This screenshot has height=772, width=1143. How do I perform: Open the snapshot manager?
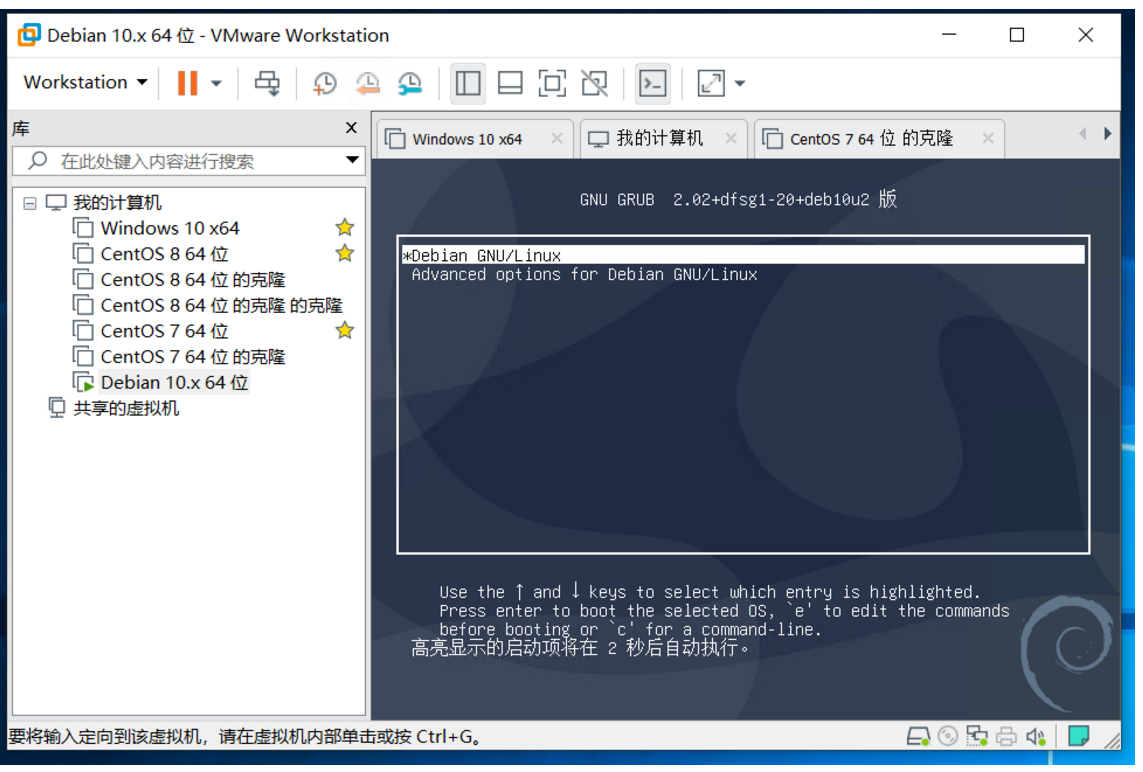410,83
